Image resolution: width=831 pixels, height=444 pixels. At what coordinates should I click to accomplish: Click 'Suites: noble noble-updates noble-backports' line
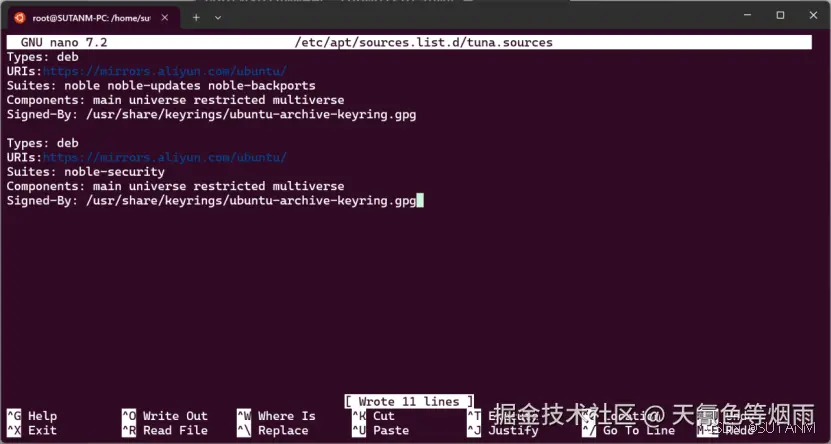[161, 86]
